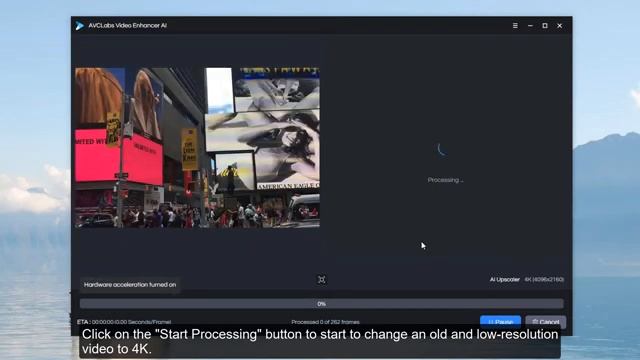The height and width of the screenshot is (360, 640).
Task: Click the Processed 0 of 262 frames text
Action: coord(325,322)
